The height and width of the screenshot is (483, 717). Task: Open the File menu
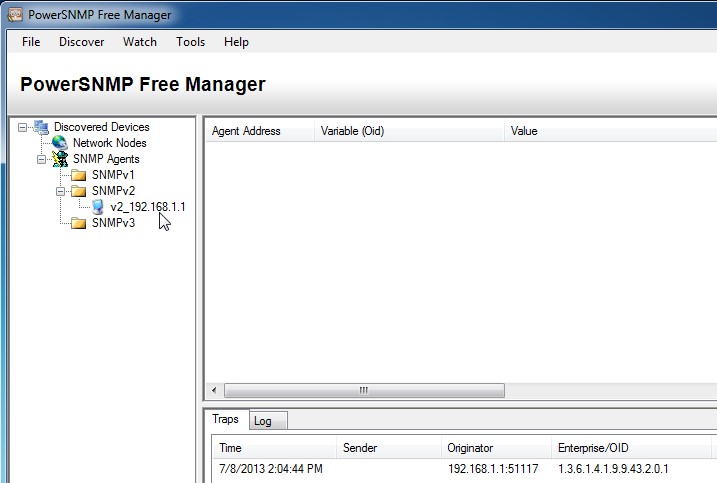[x=31, y=42]
